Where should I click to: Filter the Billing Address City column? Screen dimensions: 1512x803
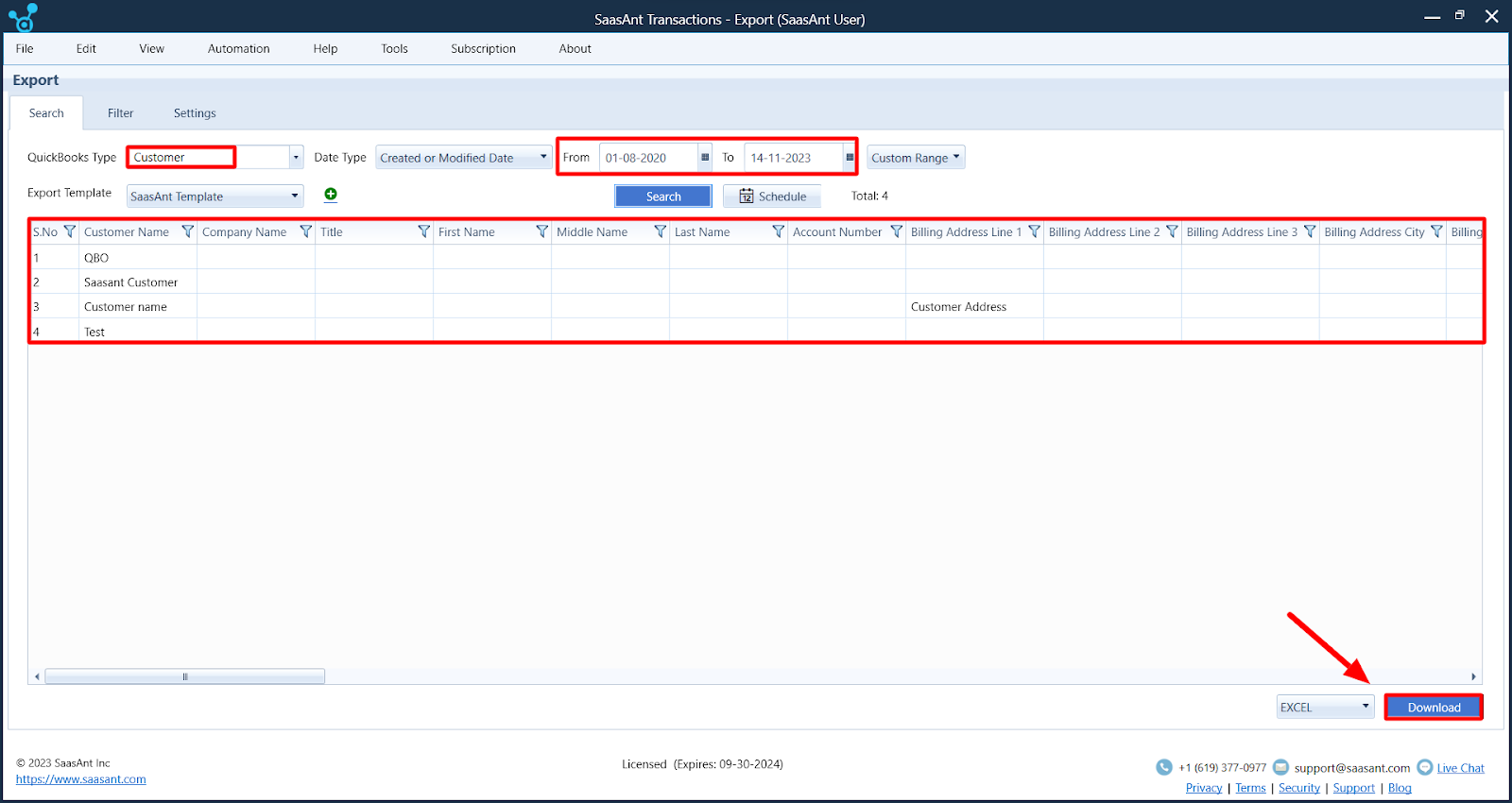1436,231
